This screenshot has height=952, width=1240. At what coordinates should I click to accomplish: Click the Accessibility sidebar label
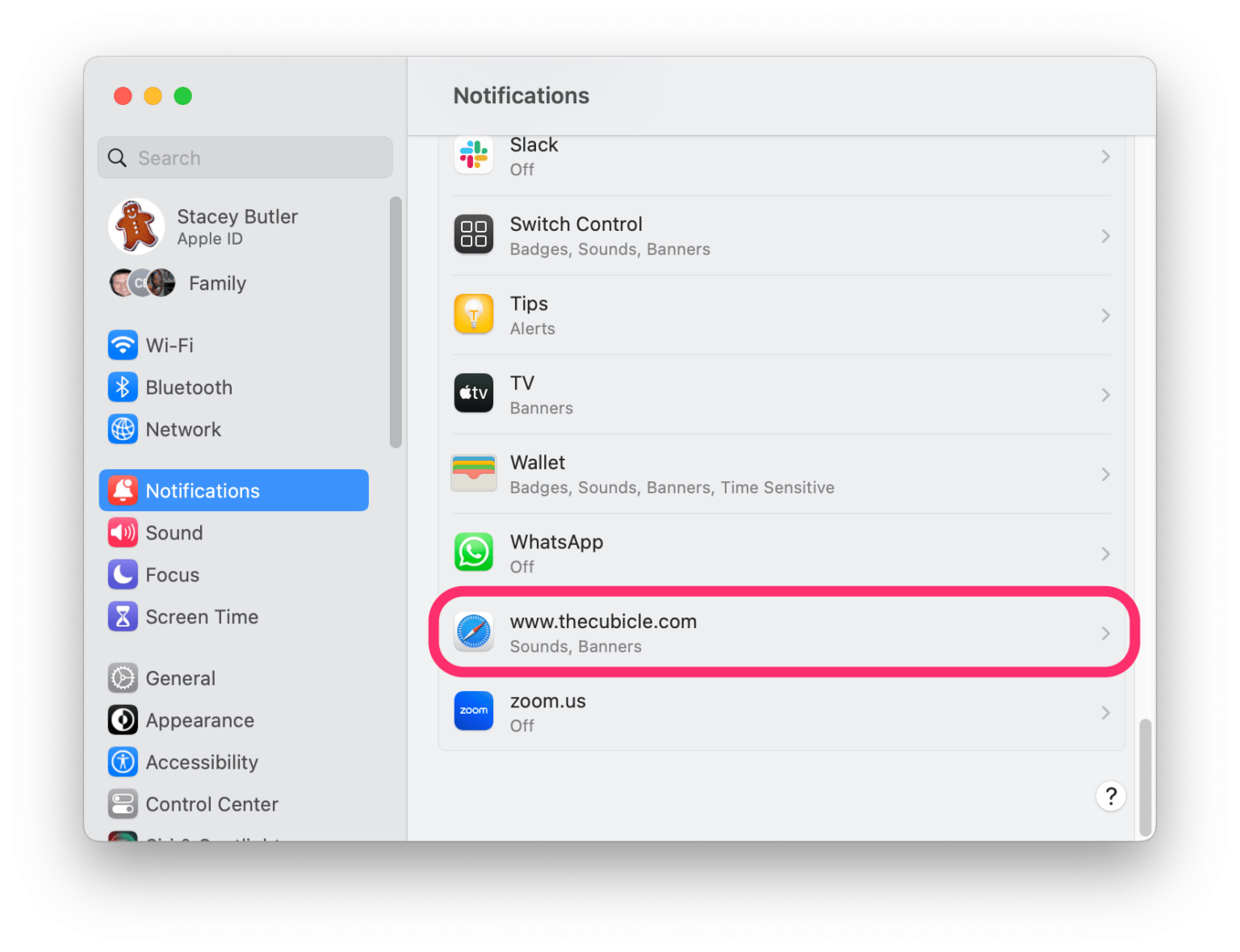coord(202,762)
